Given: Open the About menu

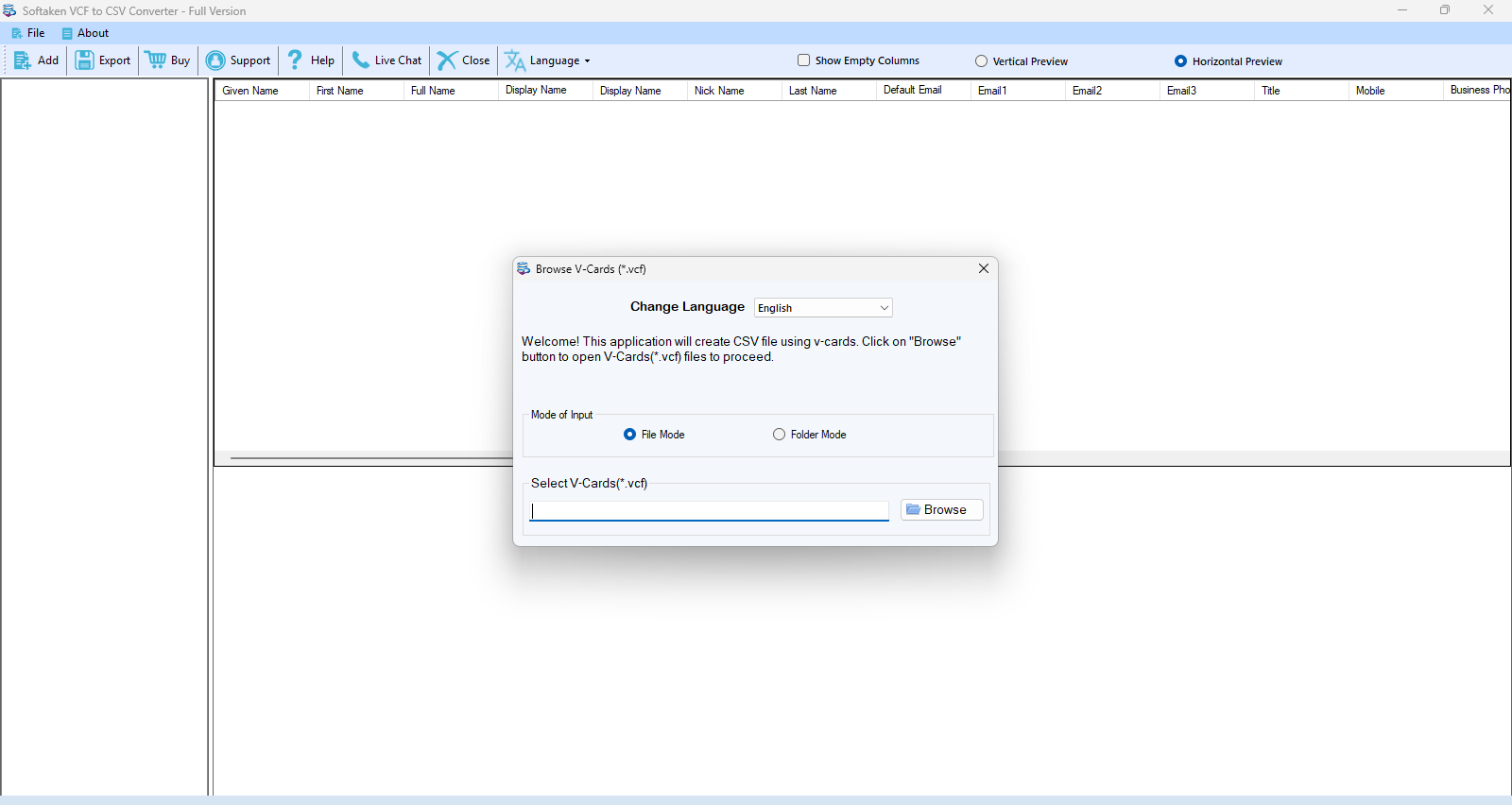Looking at the screenshot, I should [x=85, y=33].
